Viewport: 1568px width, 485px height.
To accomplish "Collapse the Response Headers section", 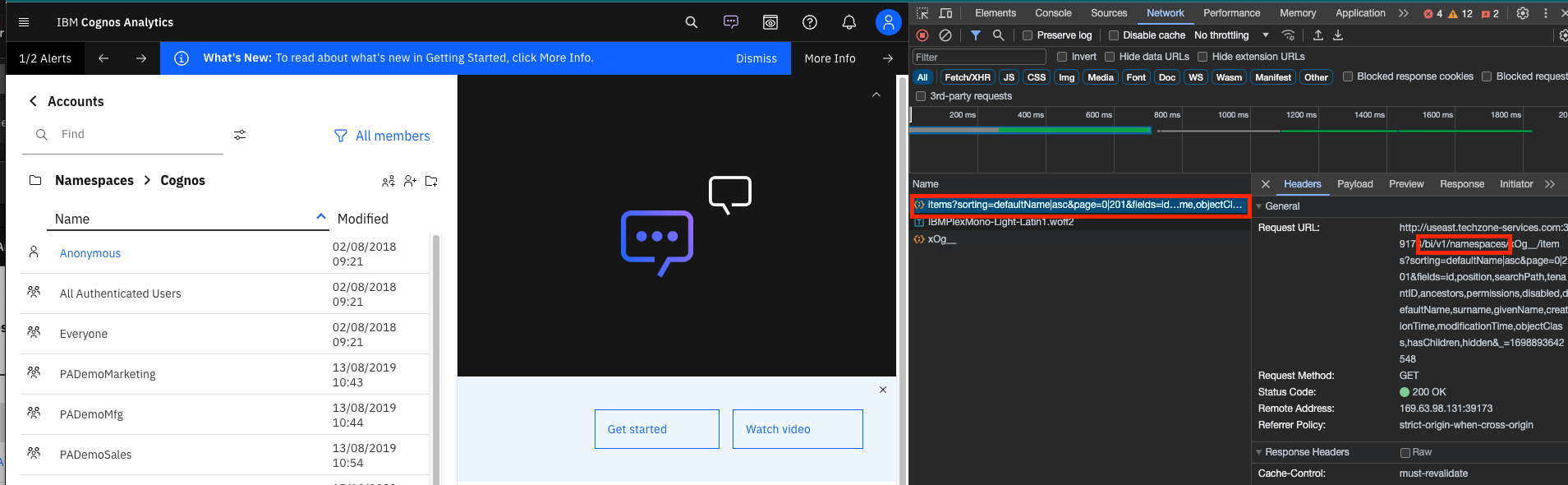I will (x=1259, y=452).
